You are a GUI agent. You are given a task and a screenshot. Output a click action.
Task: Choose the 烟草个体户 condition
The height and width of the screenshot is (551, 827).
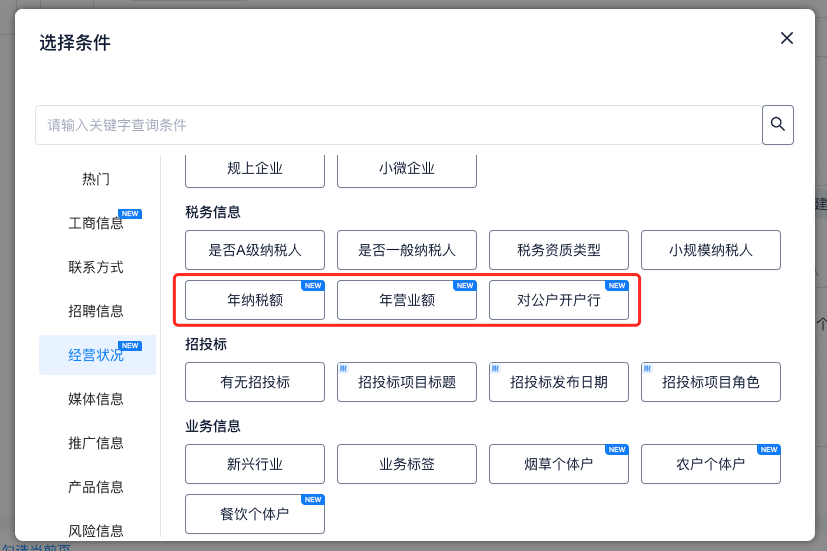559,464
